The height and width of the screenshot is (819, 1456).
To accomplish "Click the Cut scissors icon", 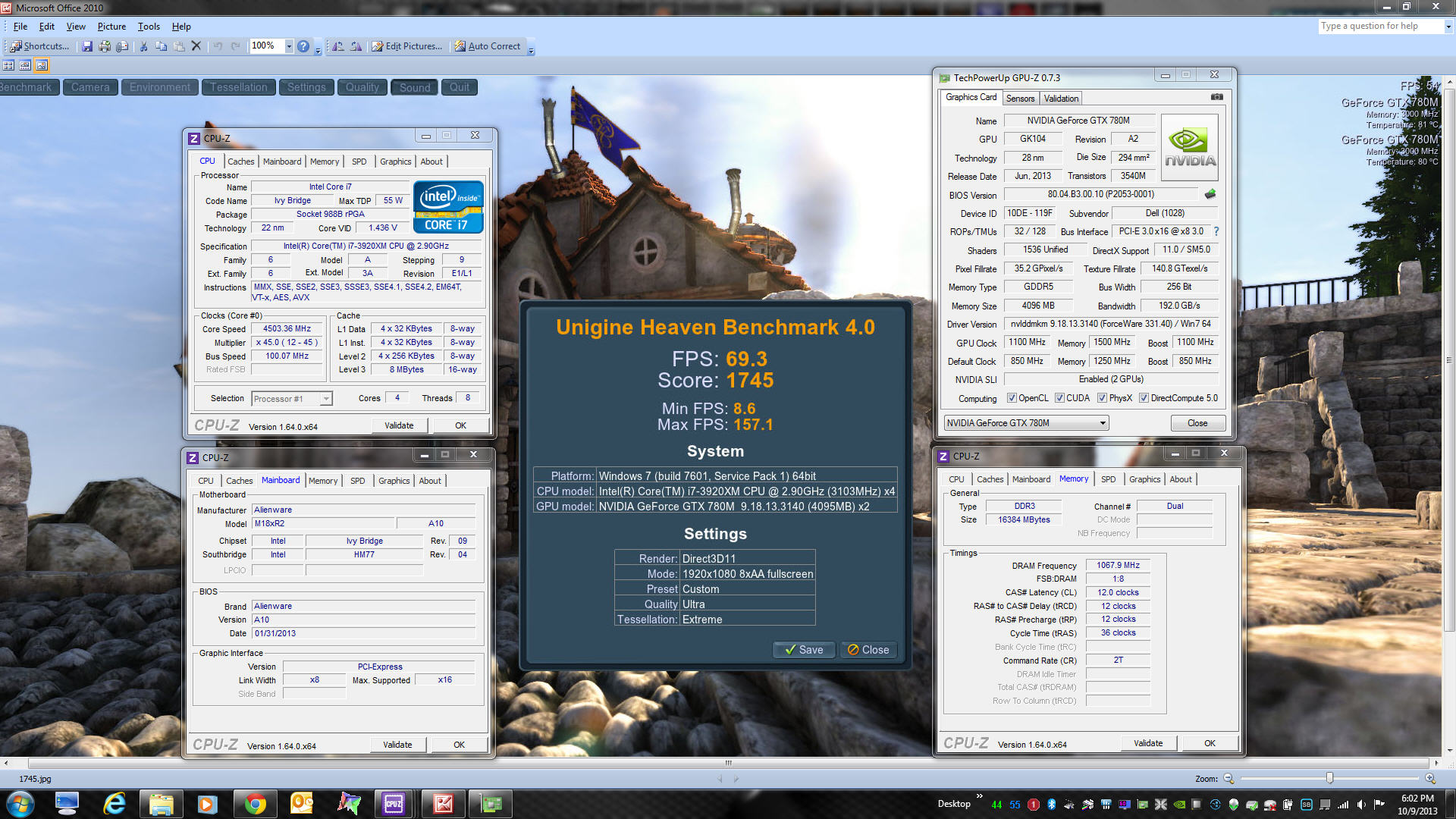I will pos(143,46).
